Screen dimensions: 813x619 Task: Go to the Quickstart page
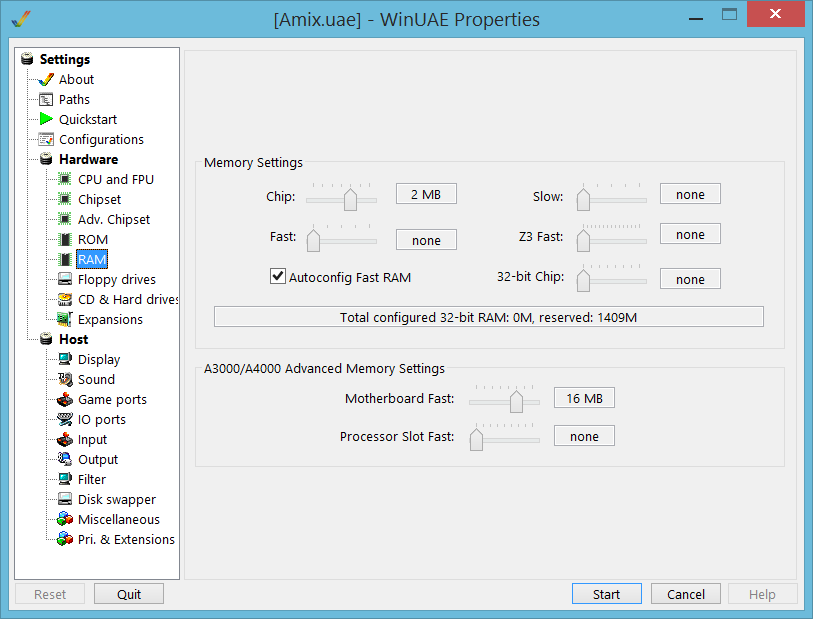click(88, 120)
